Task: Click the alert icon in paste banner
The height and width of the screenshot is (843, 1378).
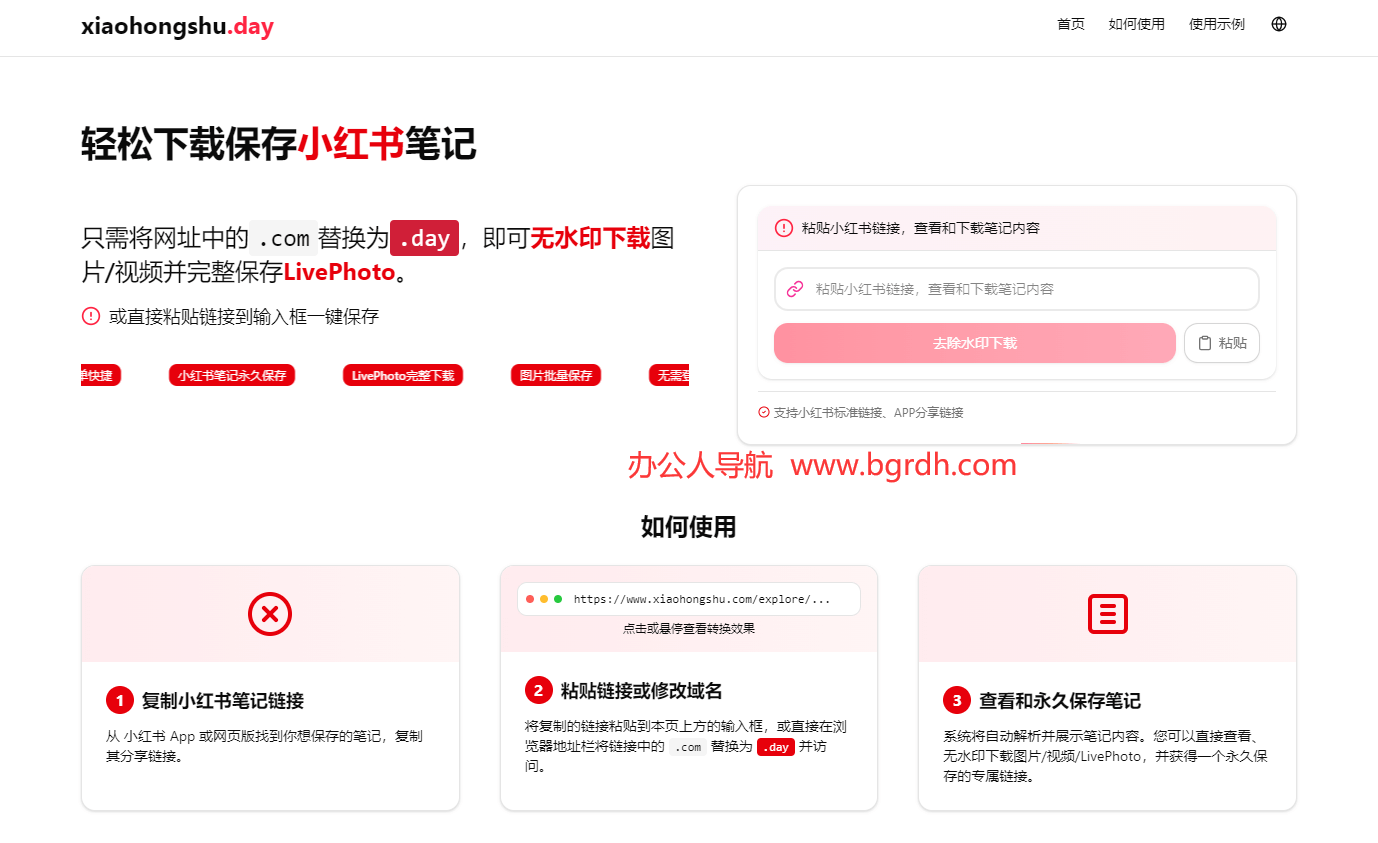Action: 784,228
